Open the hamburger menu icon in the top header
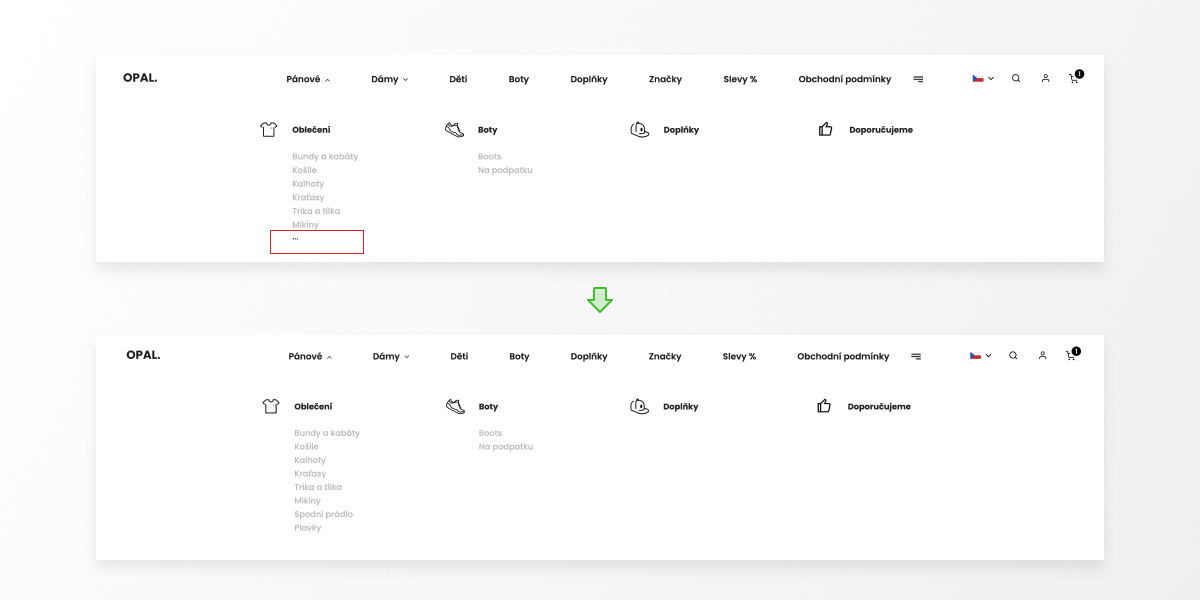 (918, 79)
